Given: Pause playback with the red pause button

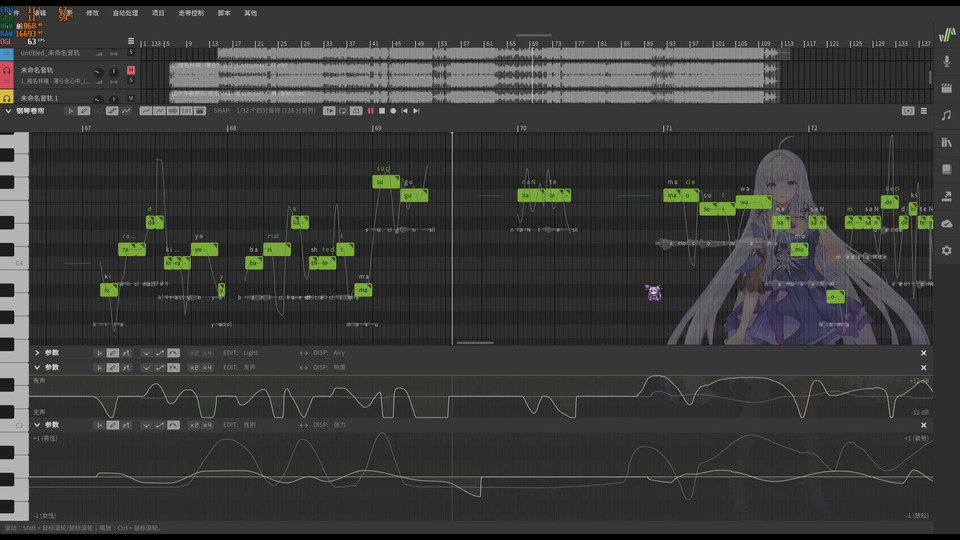Looking at the screenshot, I should (370, 111).
